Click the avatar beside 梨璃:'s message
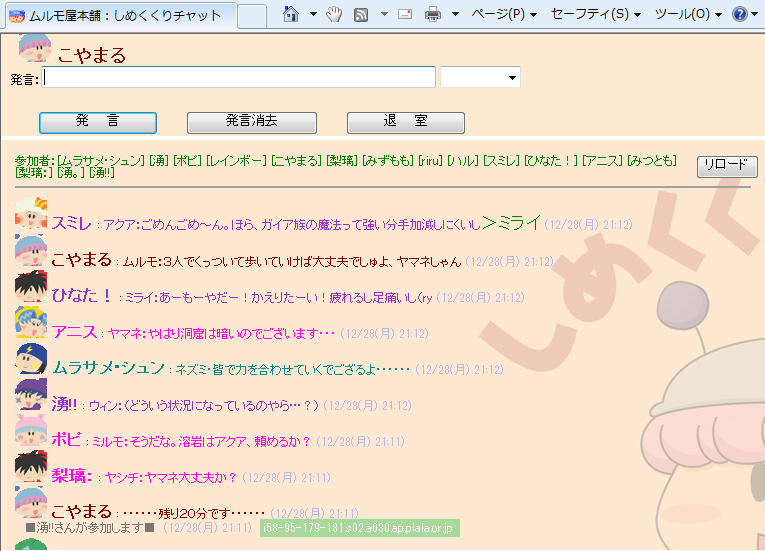This screenshot has height=551, width=765. coord(31,467)
